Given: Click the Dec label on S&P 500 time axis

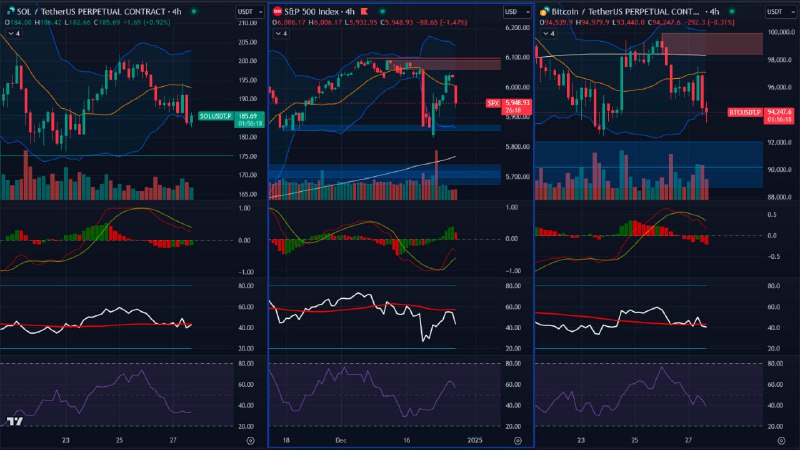Looking at the screenshot, I should (x=341, y=440).
